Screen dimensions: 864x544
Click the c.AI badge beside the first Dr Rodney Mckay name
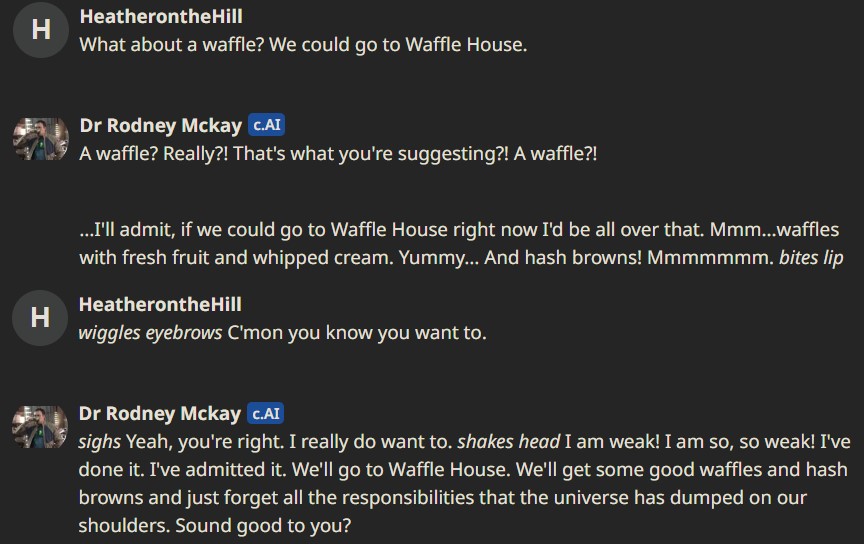coord(266,125)
